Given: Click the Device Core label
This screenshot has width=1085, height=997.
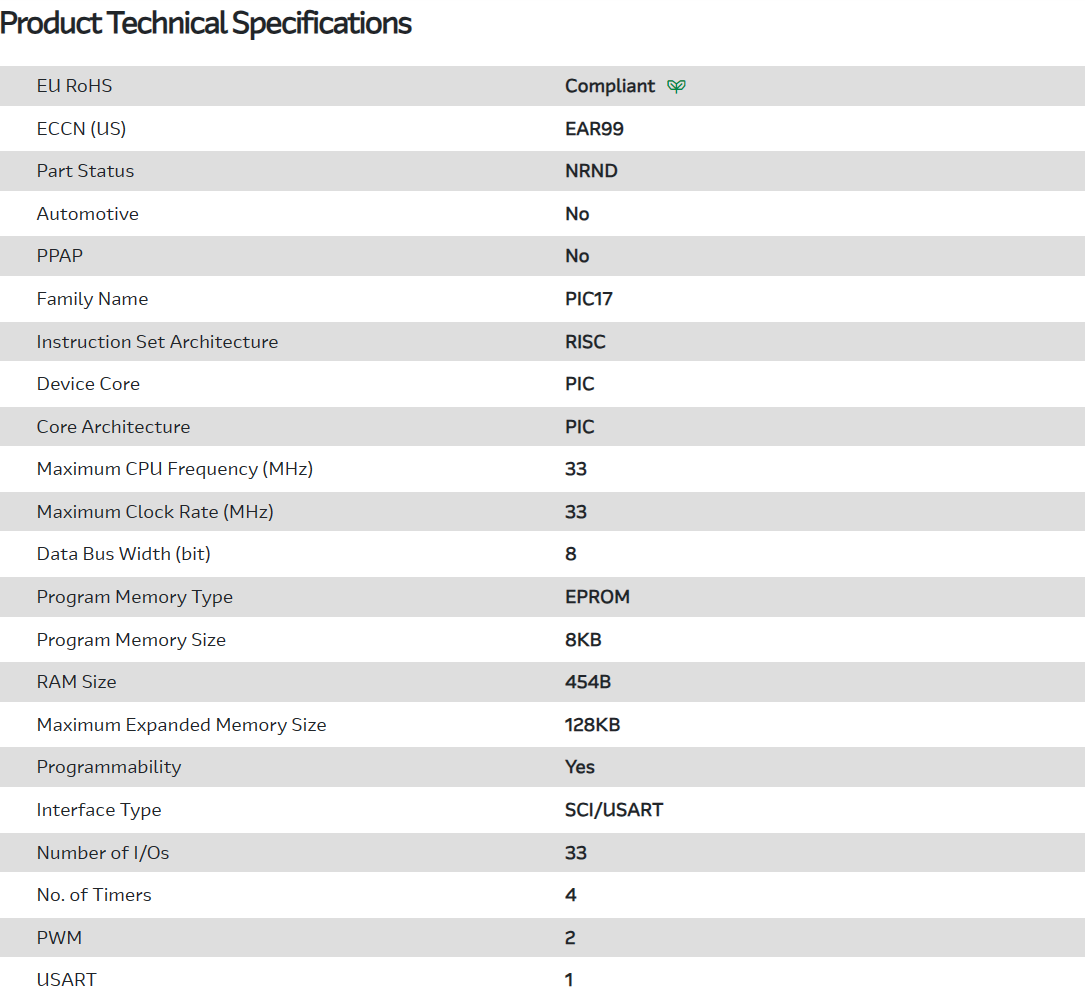Looking at the screenshot, I should coord(88,384).
